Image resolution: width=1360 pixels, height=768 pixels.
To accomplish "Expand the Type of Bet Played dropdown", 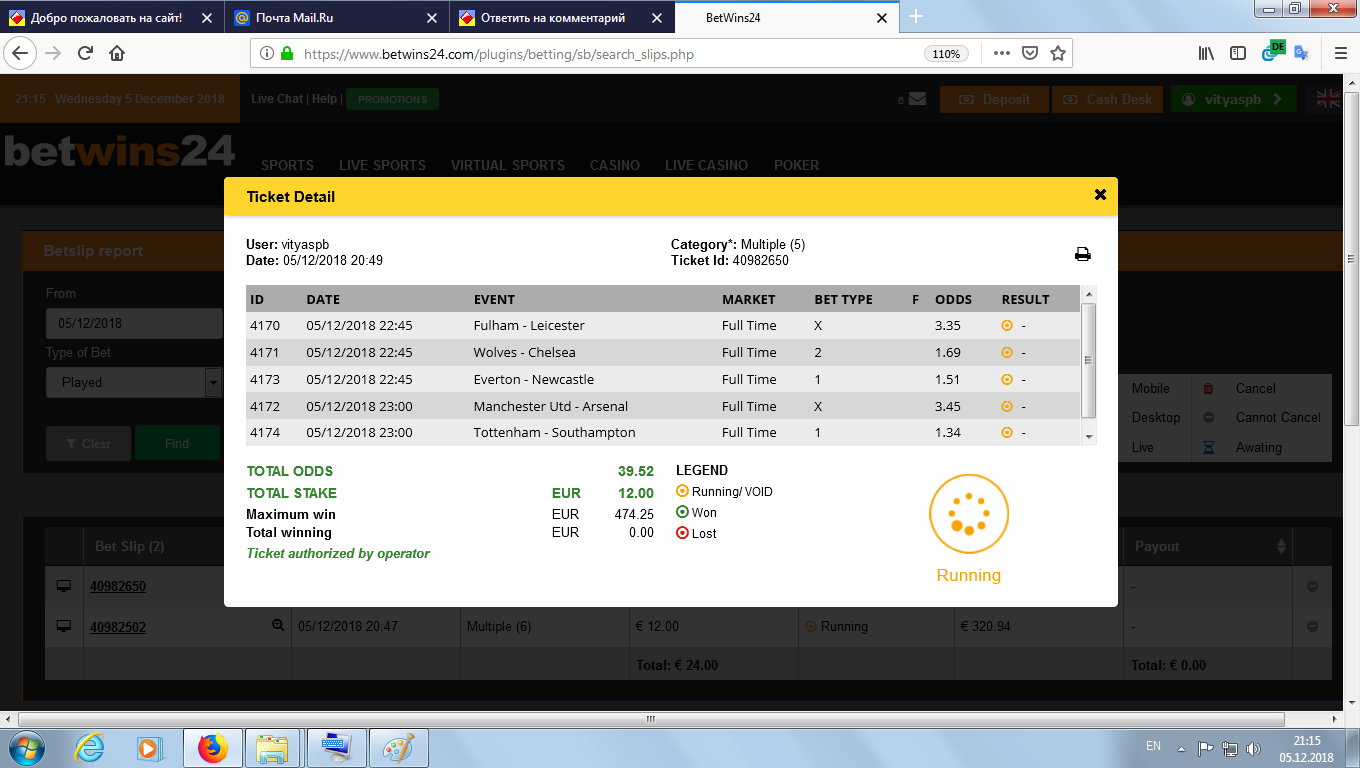I will [x=133, y=382].
